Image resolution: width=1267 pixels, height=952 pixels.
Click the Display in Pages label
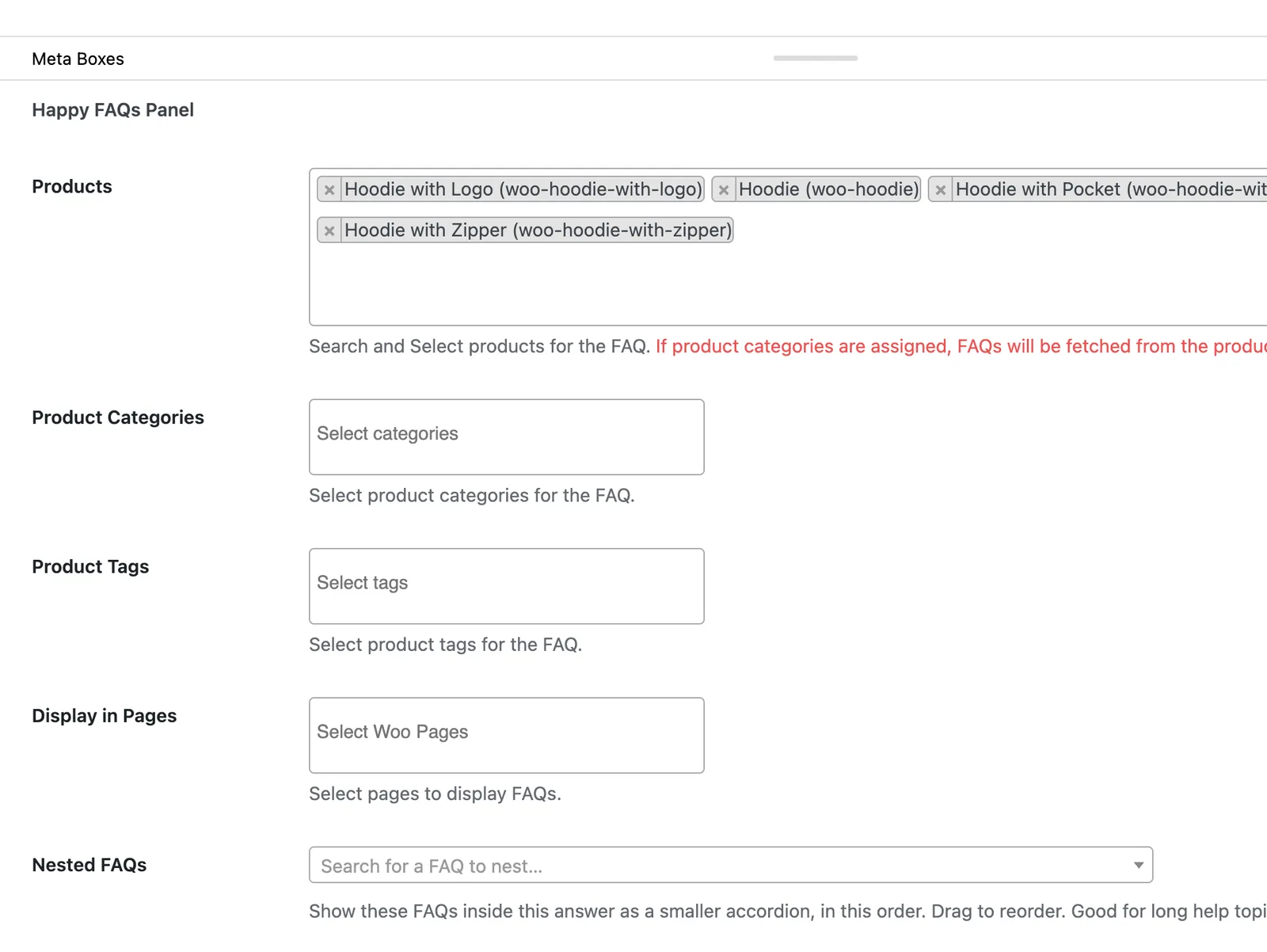tap(105, 715)
